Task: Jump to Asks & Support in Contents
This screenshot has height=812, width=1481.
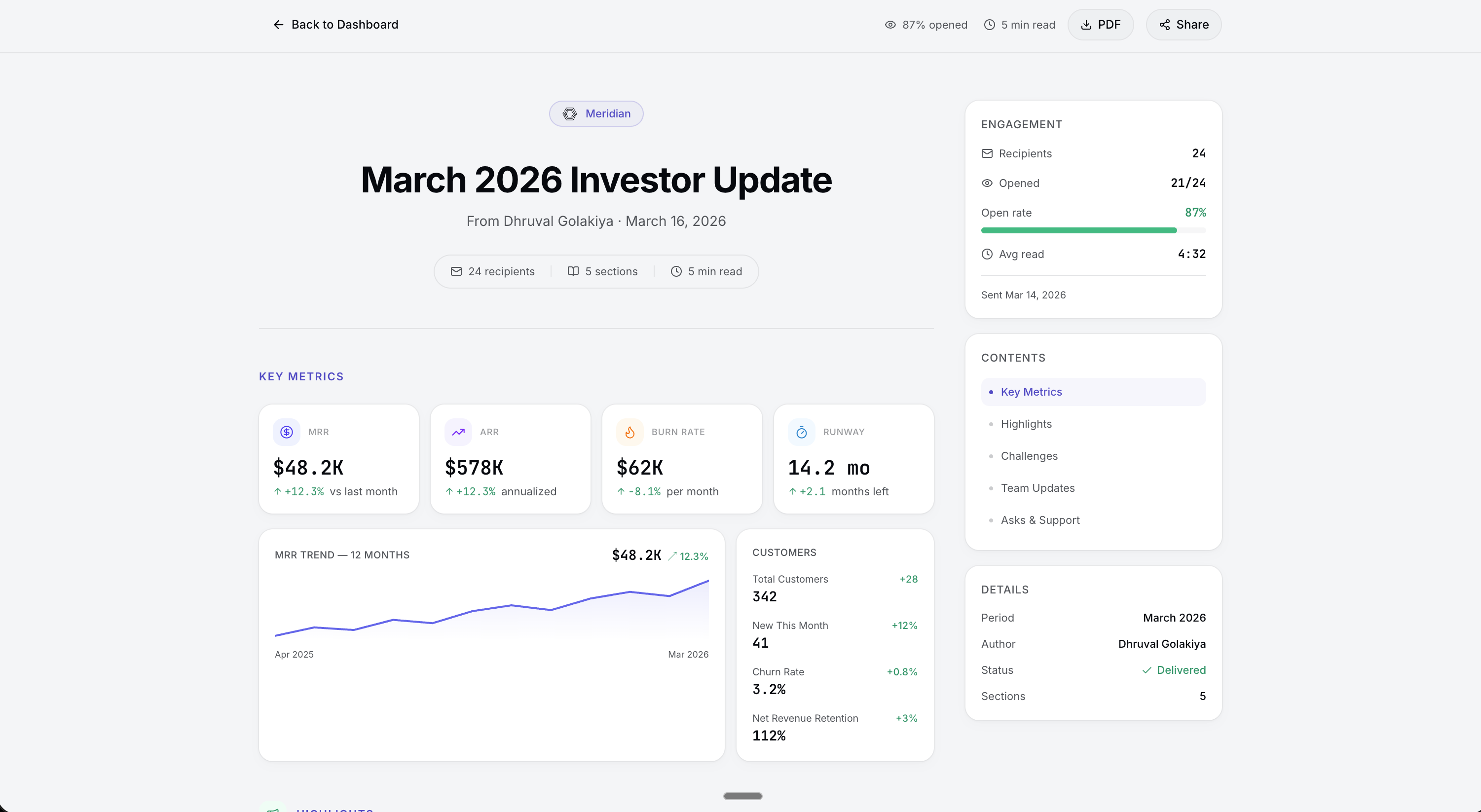Action: (1094, 520)
